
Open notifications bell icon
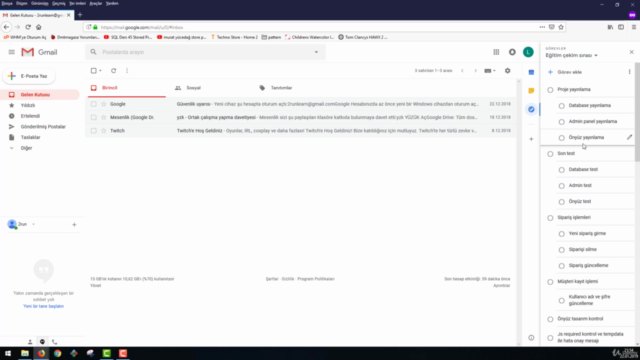click(x=512, y=52)
